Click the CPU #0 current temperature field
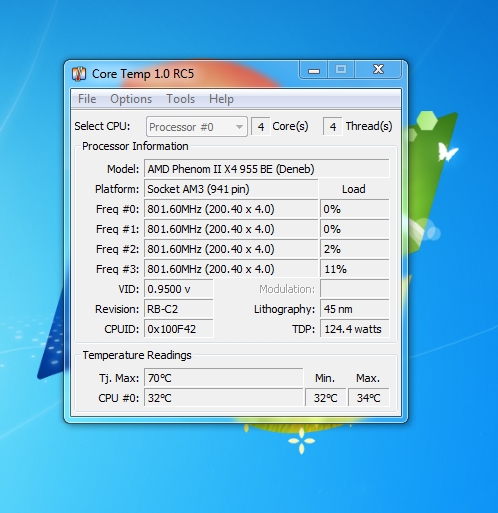 pos(224,398)
